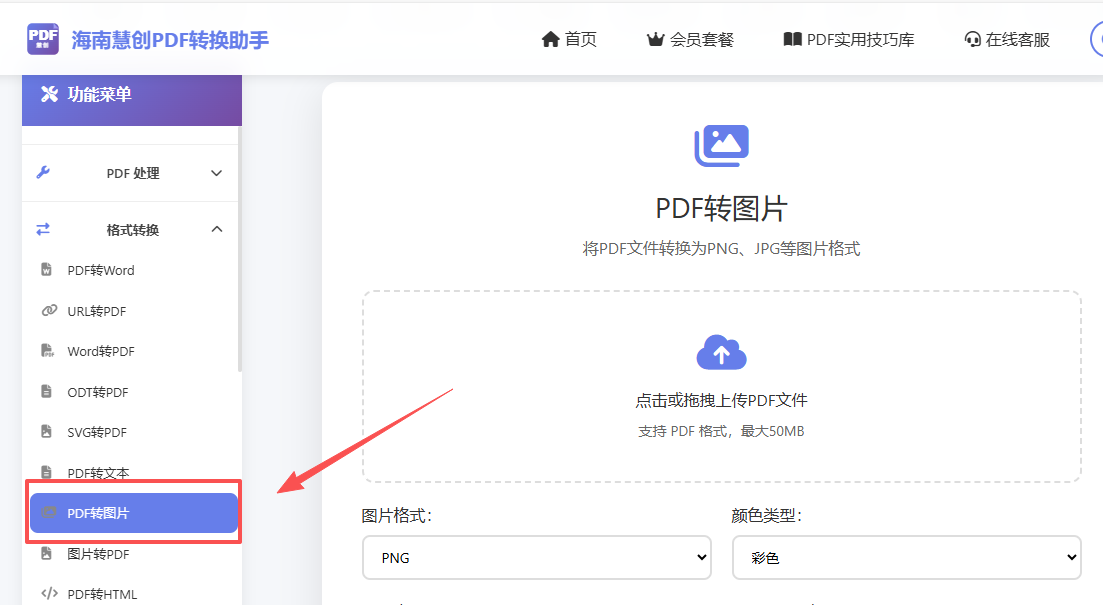1103x605 pixels.
Task: Click the images icon beside PDF转图片 in sidebar
Action: click(x=49, y=512)
